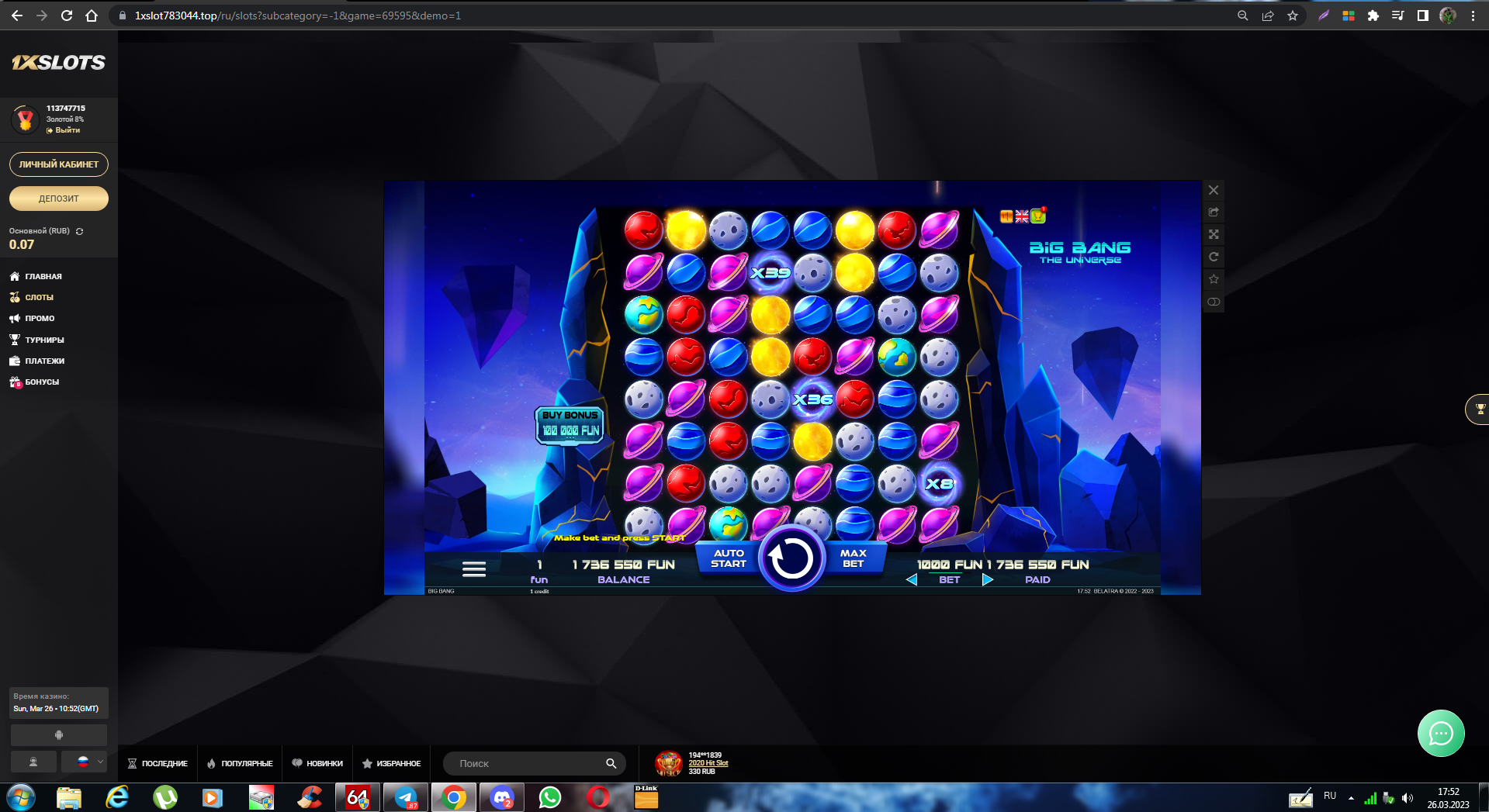Open media control playlist icon

point(1397,16)
